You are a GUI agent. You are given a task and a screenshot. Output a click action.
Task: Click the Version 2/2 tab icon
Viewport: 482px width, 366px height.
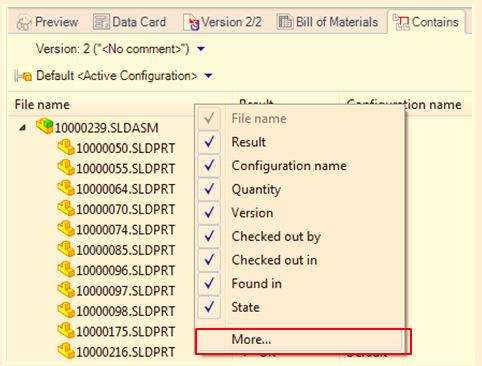191,22
